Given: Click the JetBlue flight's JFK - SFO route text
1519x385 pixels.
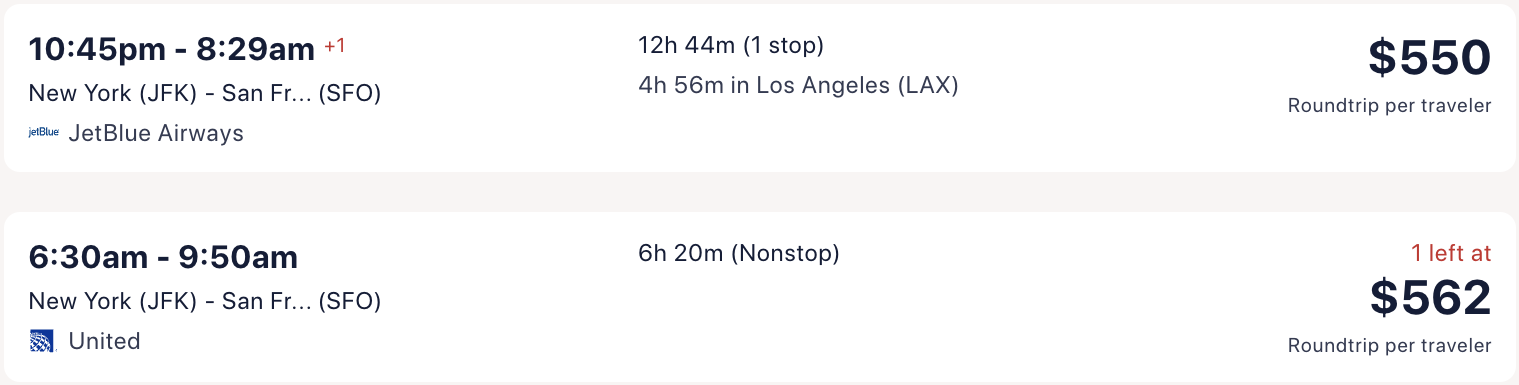Looking at the screenshot, I should [x=205, y=93].
